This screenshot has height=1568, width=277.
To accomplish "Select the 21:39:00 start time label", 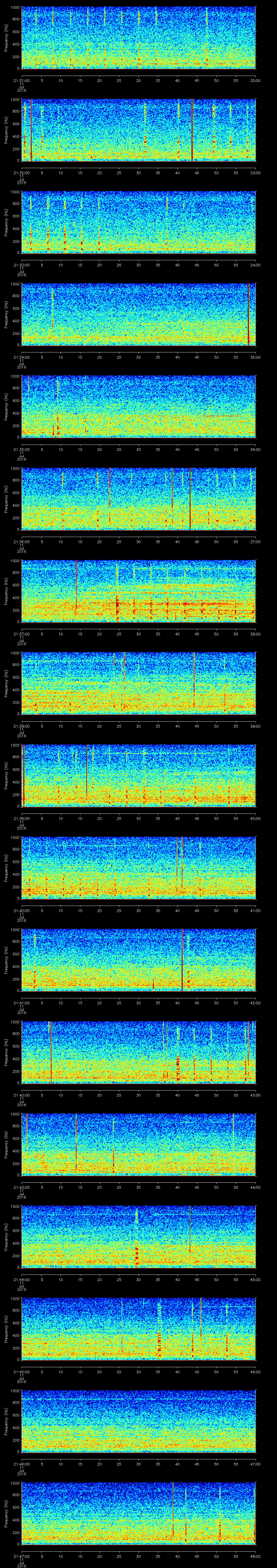I will point(21,818).
